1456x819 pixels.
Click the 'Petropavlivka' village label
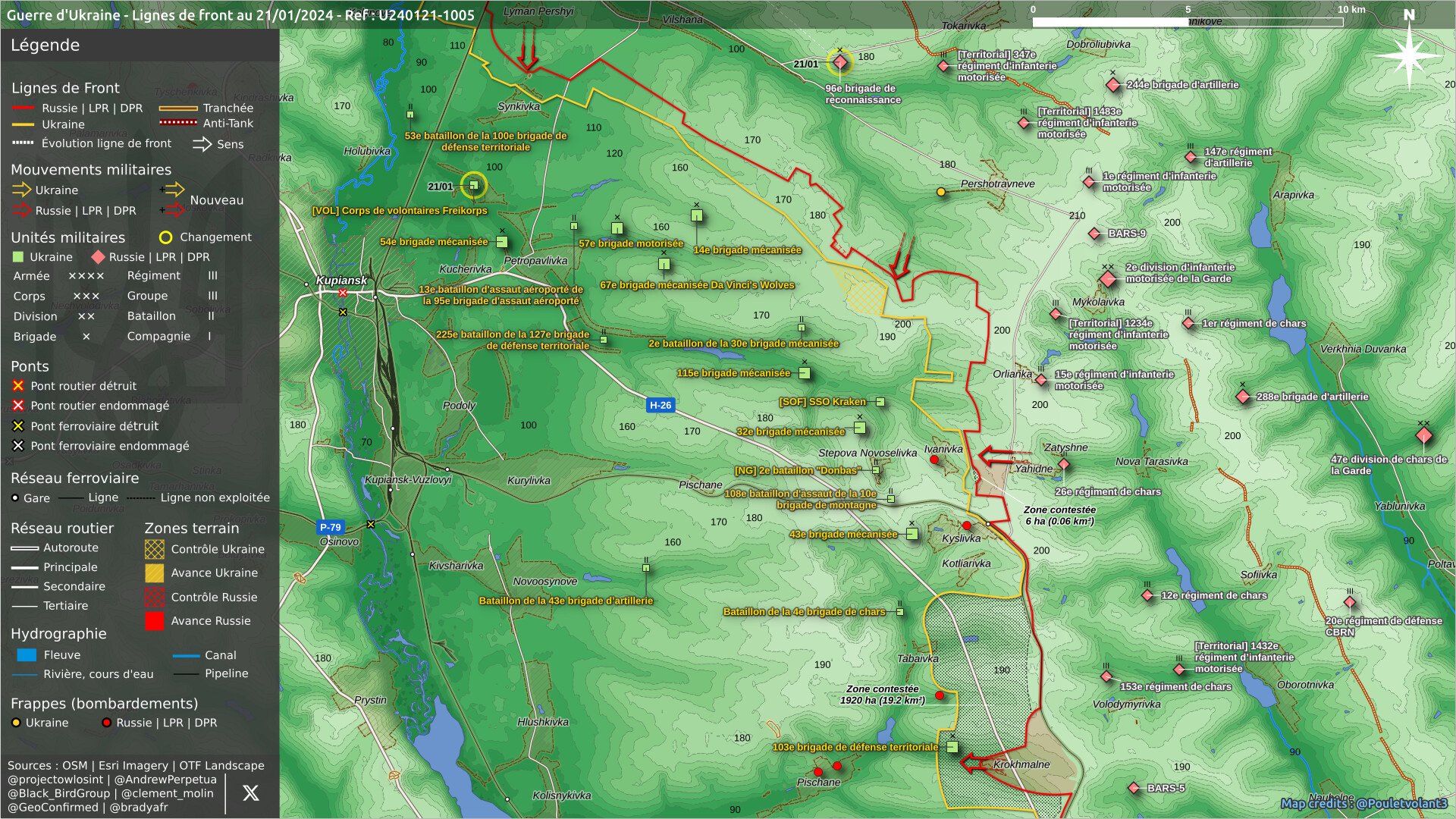pos(535,260)
